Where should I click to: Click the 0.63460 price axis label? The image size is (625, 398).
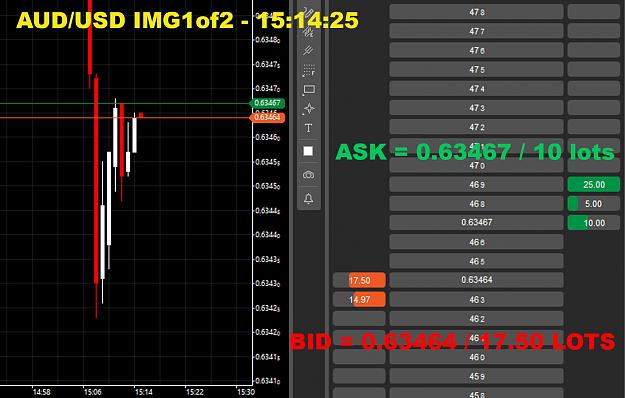point(267,137)
